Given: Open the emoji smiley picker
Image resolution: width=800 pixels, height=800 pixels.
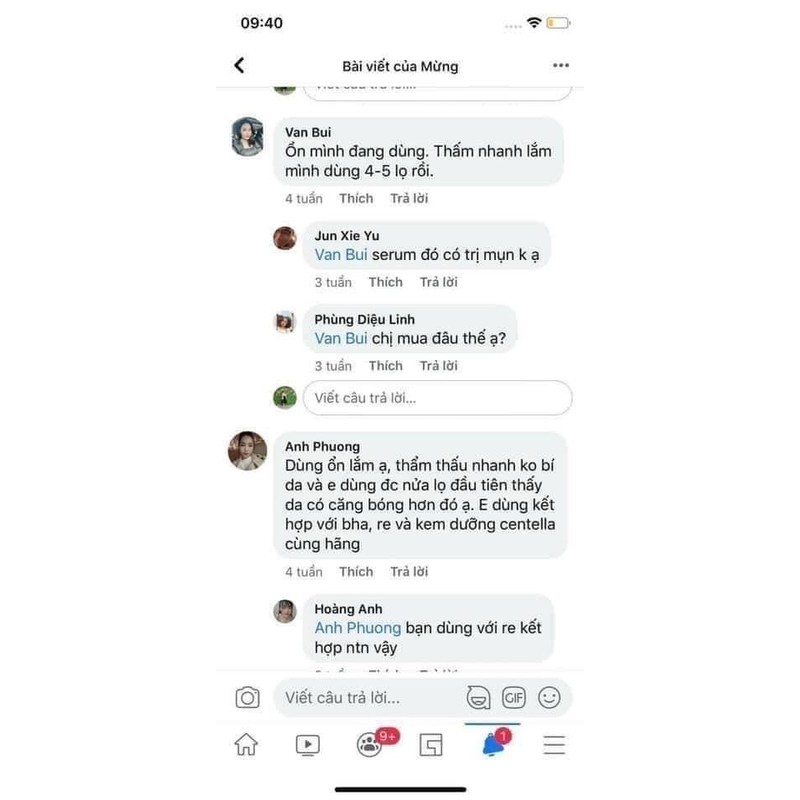Looking at the screenshot, I should [549, 697].
